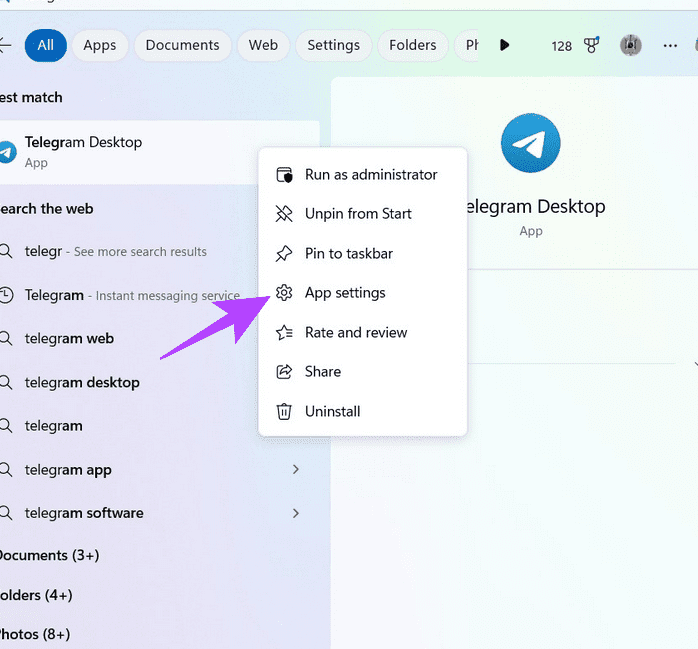The image size is (698, 649).
Task: Select Rate and review menu entry
Action: point(363,332)
